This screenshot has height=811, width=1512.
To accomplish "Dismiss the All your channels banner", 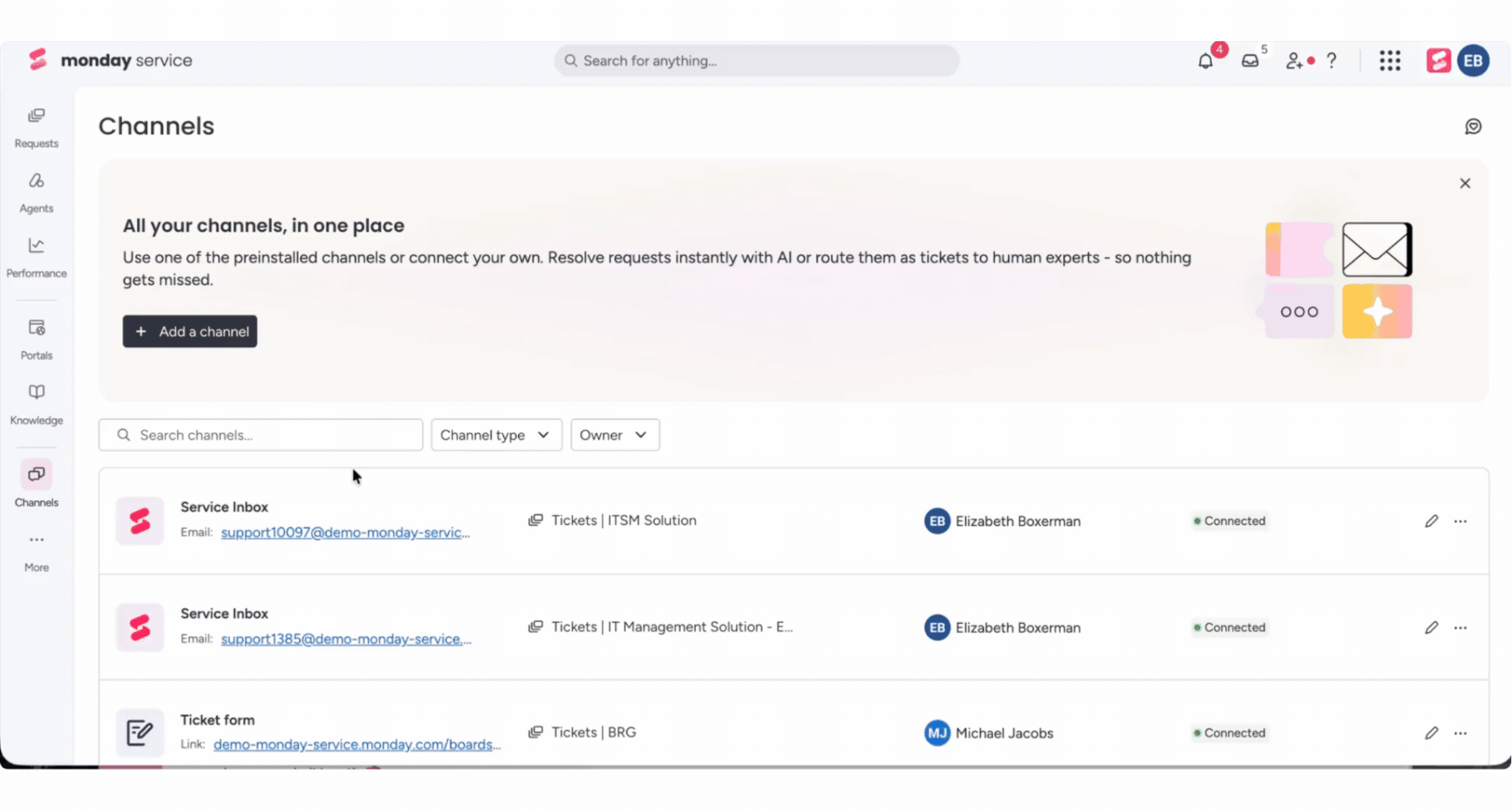I will coord(1465,183).
